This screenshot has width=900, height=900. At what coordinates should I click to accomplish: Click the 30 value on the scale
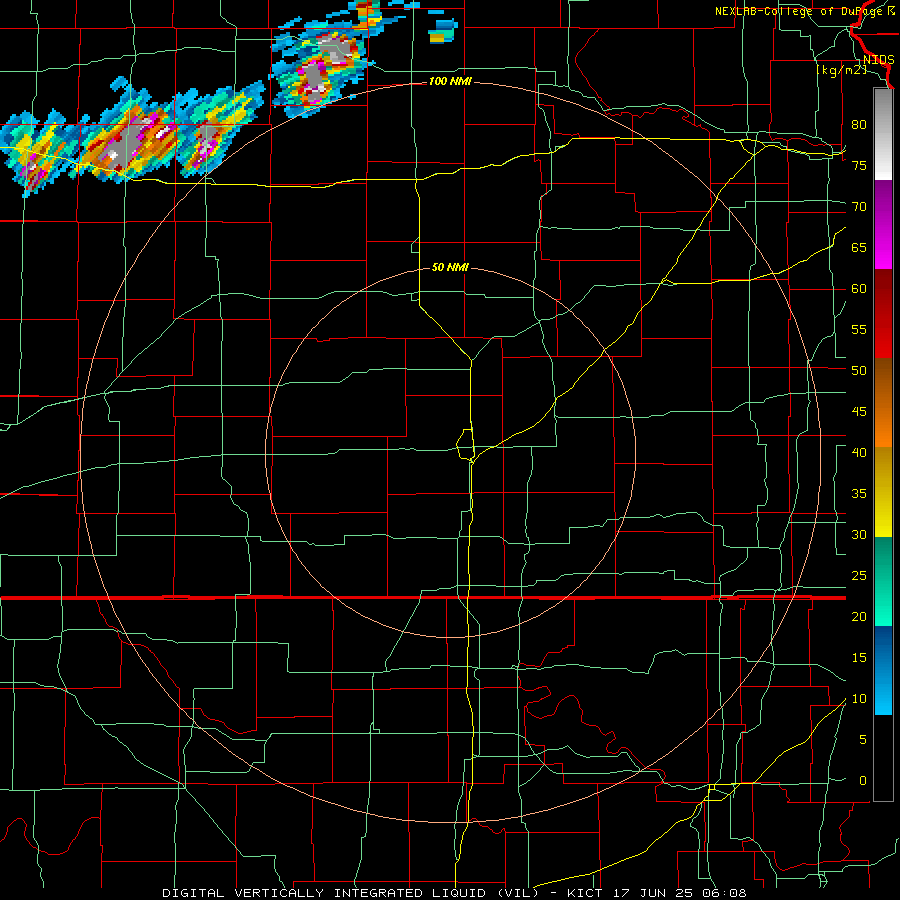point(859,535)
